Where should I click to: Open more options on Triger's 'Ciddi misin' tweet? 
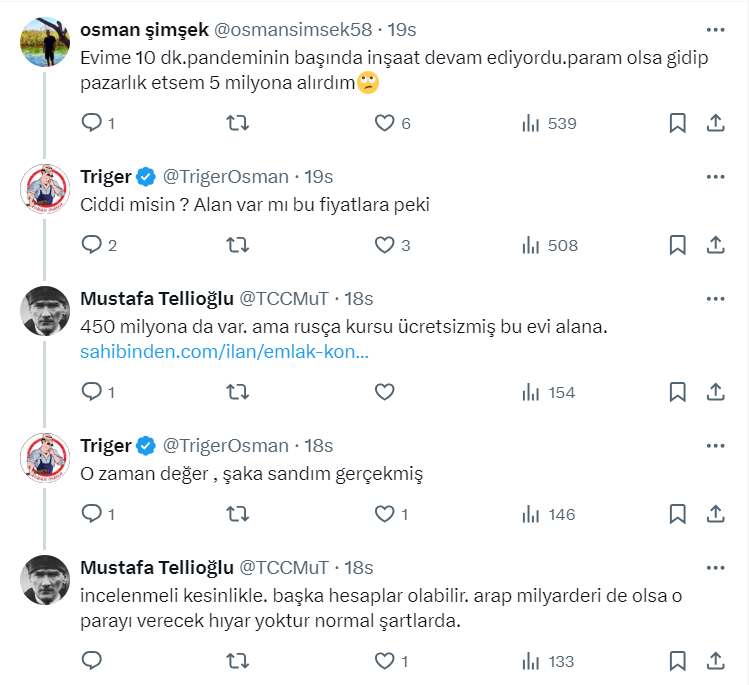pos(715,177)
